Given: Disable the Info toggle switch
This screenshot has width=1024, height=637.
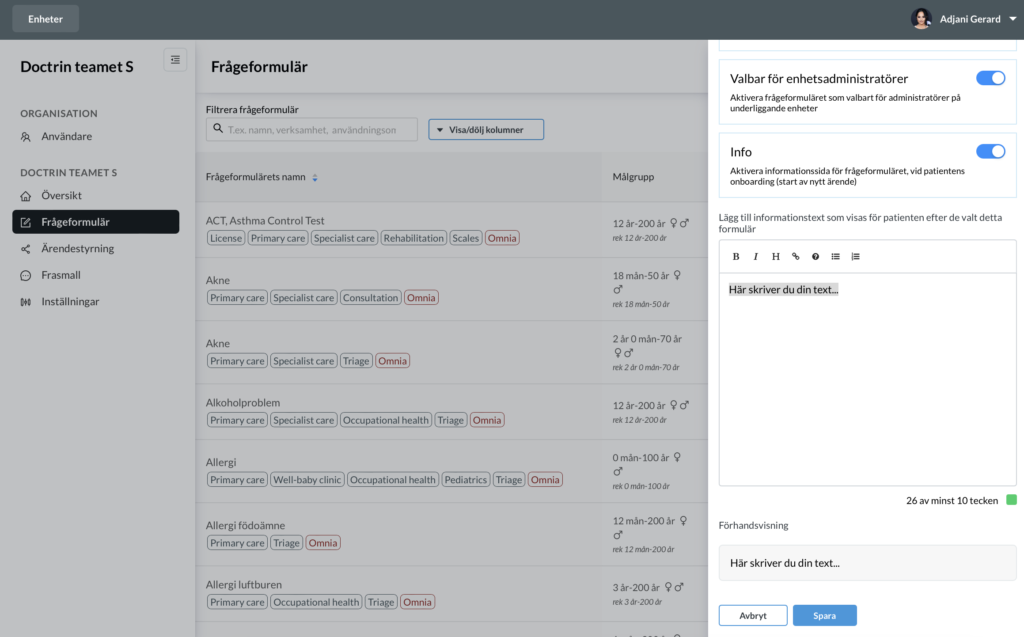Looking at the screenshot, I should (x=991, y=151).
